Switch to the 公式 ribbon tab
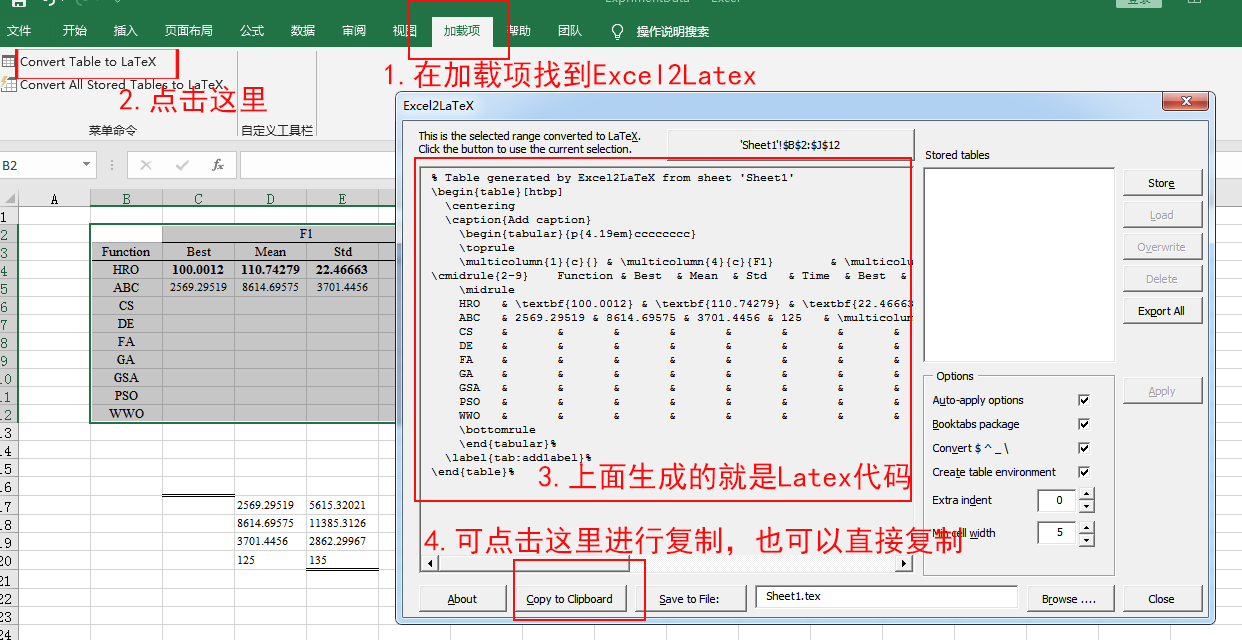Viewport: 1242px width, 640px height. (x=251, y=30)
